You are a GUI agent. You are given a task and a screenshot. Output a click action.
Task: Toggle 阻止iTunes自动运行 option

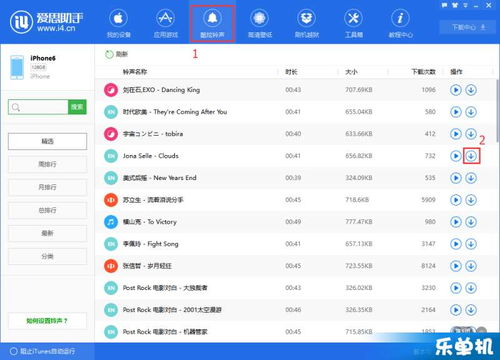(x=43, y=351)
